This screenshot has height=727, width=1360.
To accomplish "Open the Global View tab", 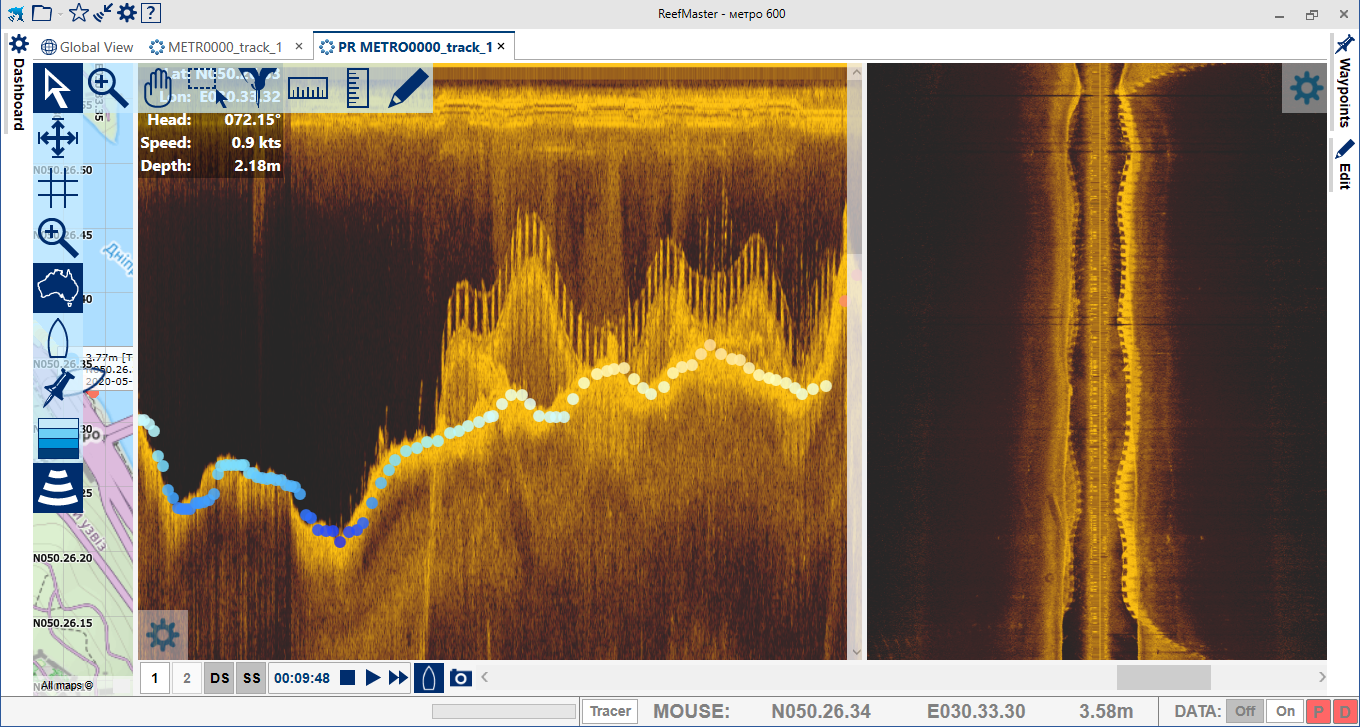I will (87, 47).
